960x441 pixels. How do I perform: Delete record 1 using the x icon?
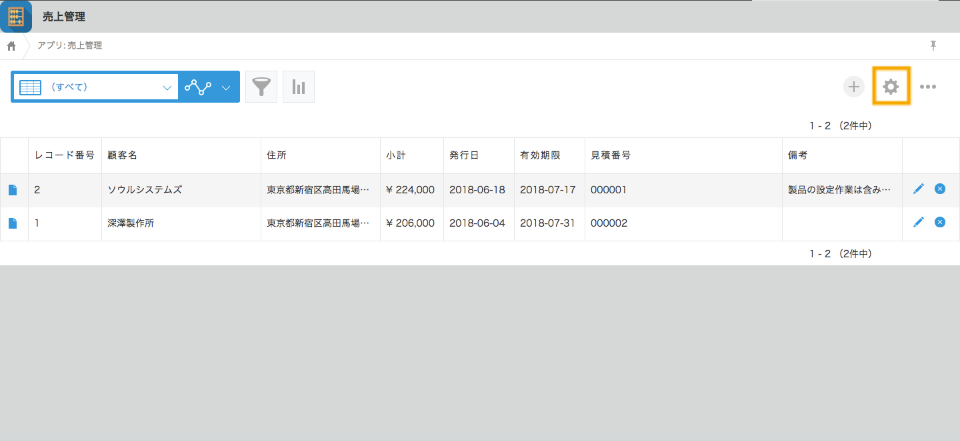(940, 222)
